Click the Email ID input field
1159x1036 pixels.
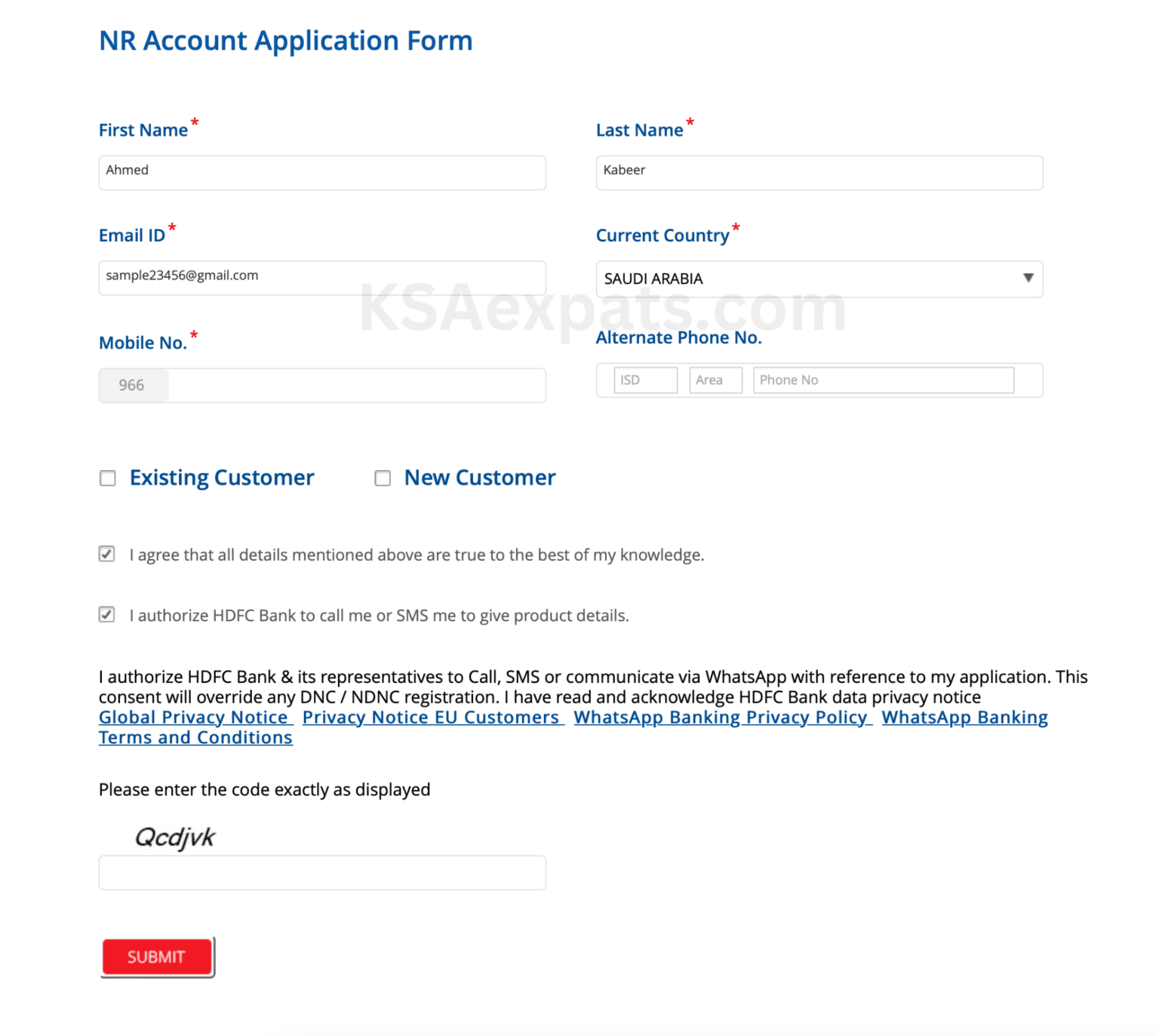coord(322,278)
